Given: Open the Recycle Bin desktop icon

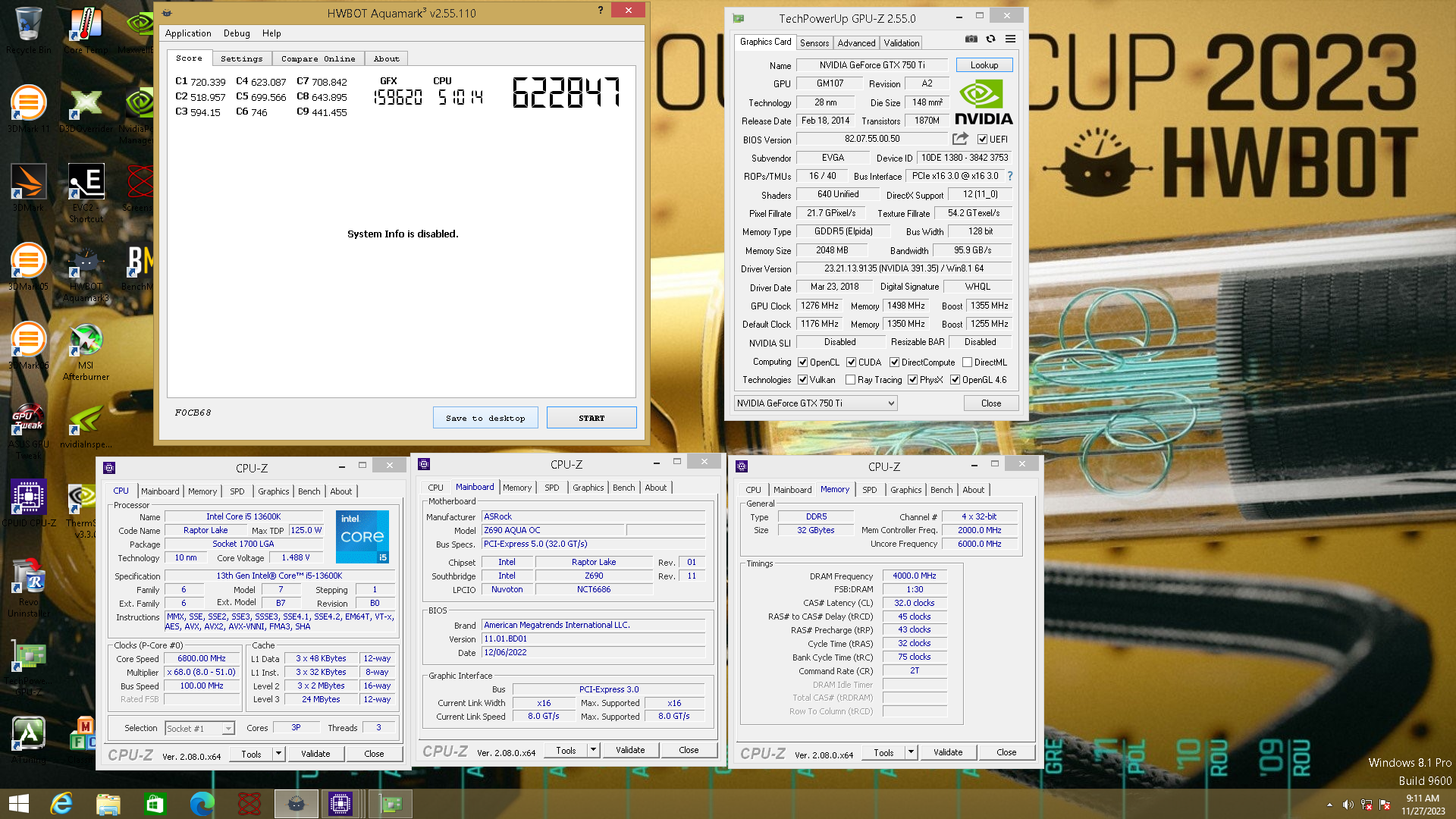Looking at the screenshot, I should 29,30.
